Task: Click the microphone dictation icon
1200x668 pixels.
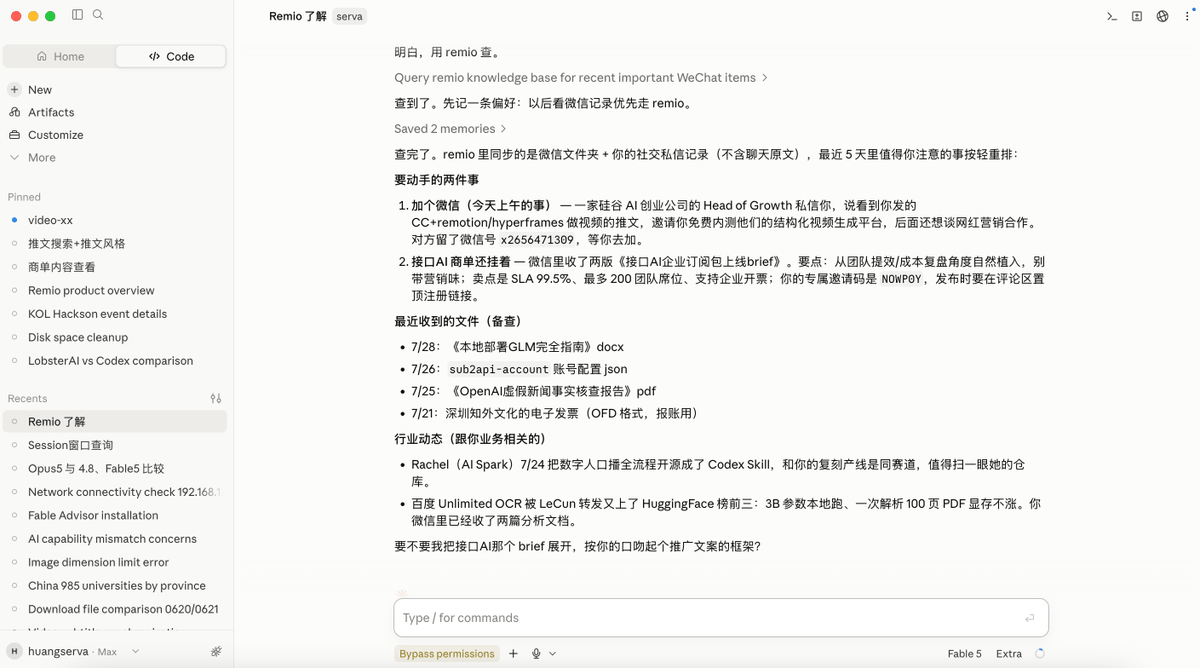Action: point(536,654)
